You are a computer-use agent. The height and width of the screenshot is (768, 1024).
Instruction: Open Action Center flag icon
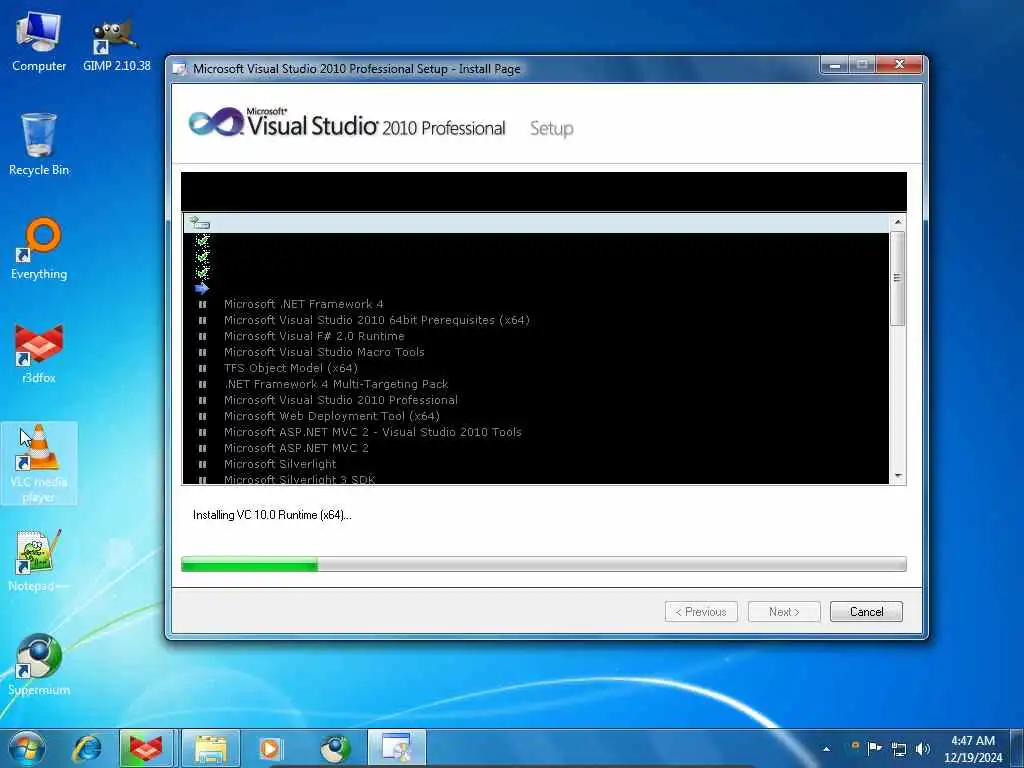[874, 748]
